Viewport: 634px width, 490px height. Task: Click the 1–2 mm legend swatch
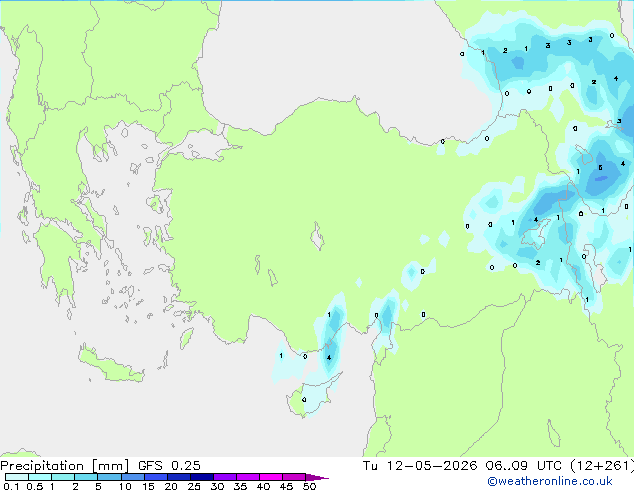click(x=63, y=477)
